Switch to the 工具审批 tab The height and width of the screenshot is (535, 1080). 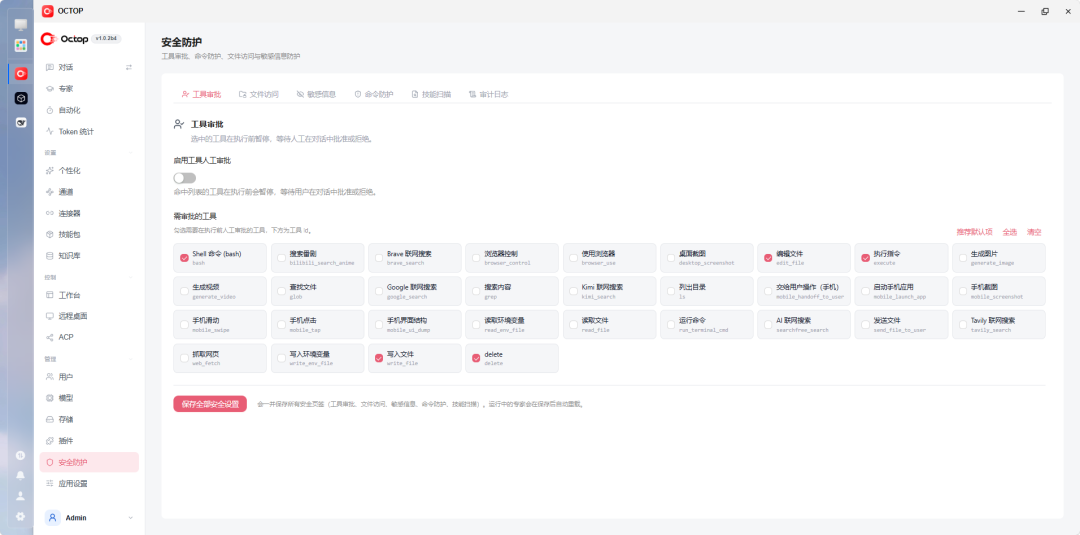click(x=201, y=94)
